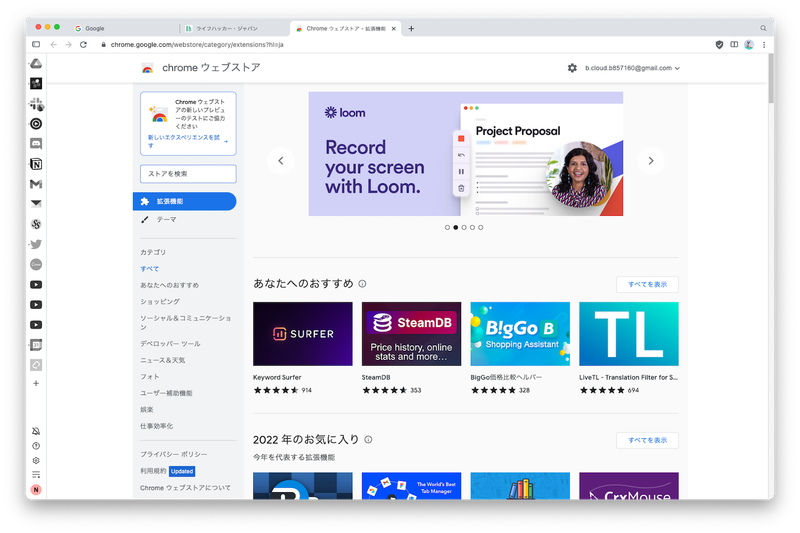
Task: Choose ショッピング category
Action: click(160, 301)
